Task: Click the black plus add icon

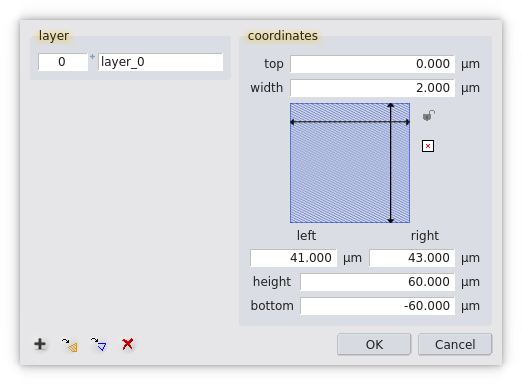Action: pos(40,344)
